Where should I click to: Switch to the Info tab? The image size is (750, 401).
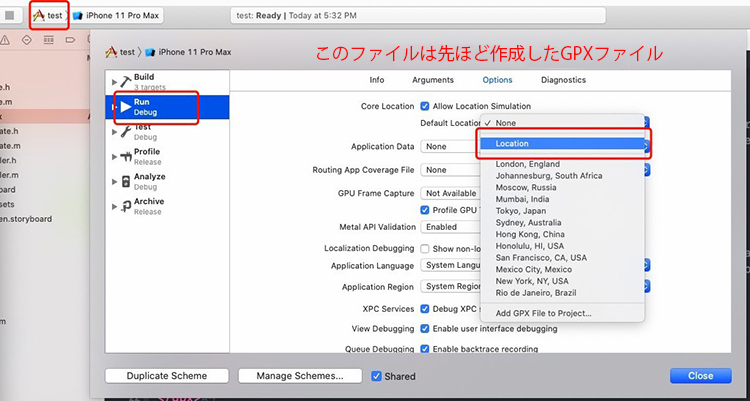[x=377, y=80]
